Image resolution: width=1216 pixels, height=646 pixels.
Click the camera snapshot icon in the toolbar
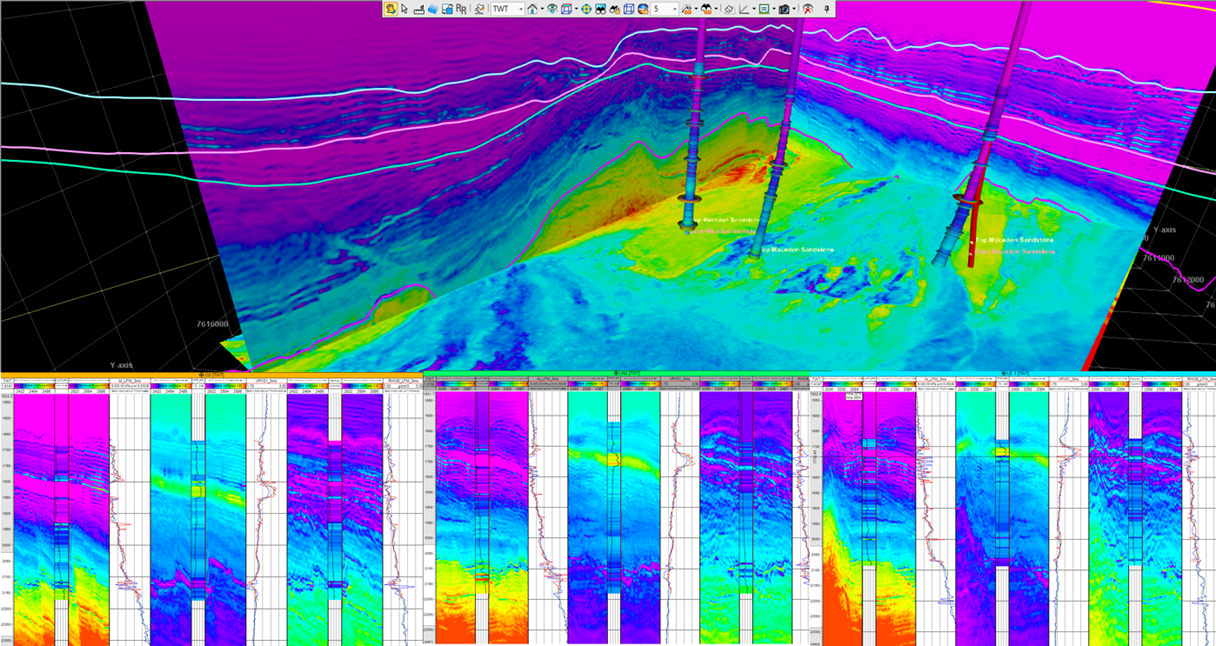point(784,10)
